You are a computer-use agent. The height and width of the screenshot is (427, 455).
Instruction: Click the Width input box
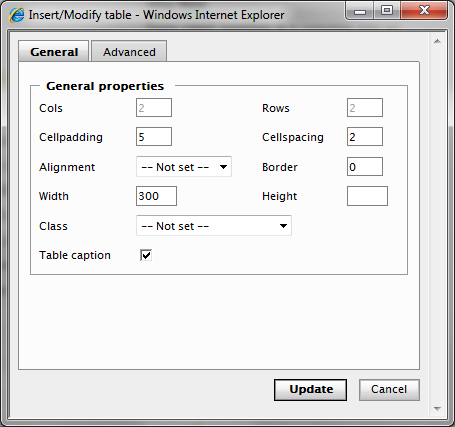point(156,196)
